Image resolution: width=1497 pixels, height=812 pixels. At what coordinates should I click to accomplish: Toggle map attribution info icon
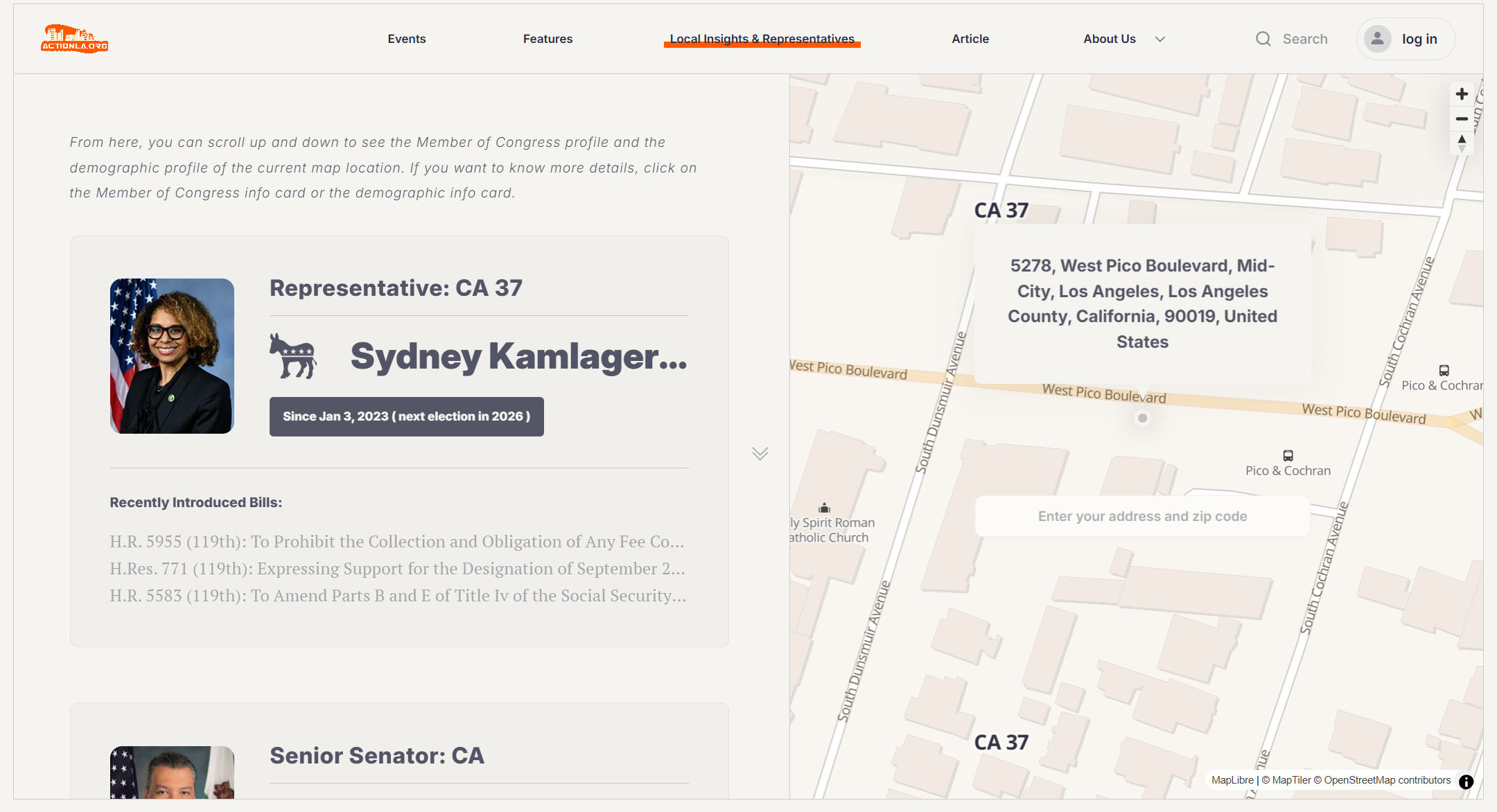coord(1466,782)
